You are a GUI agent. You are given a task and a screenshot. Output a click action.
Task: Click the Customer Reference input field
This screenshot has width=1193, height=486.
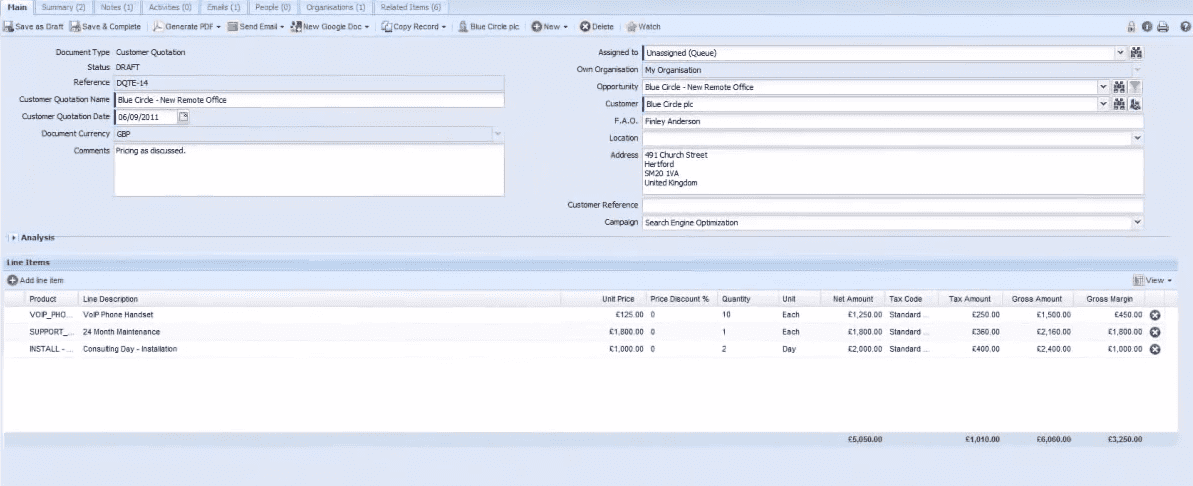click(x=892, y=205)
